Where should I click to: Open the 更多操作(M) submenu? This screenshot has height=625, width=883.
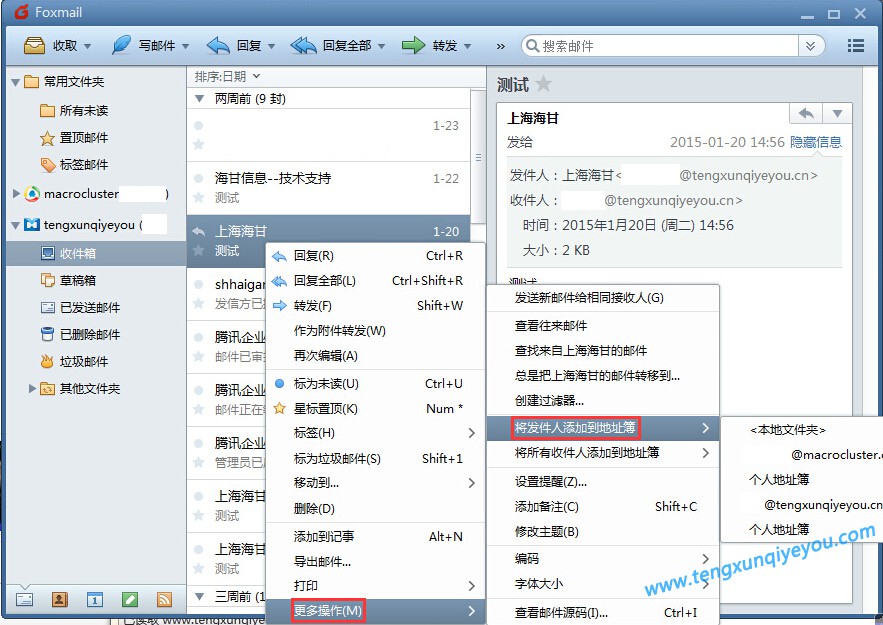(375, 610)
